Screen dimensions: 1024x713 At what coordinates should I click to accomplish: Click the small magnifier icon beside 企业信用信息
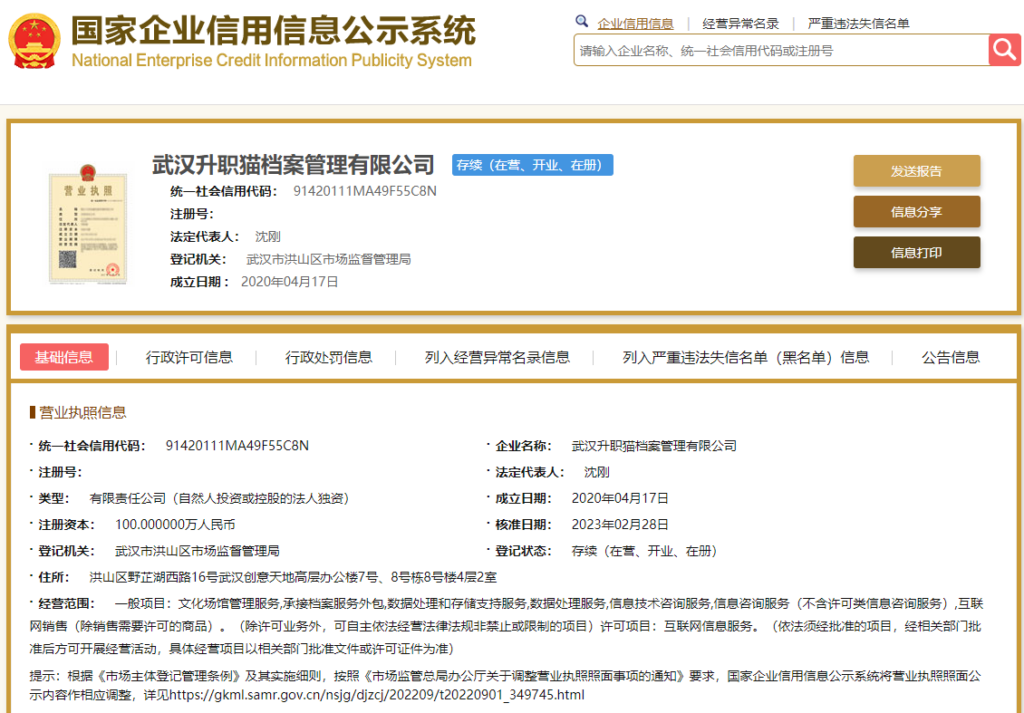pos(581,20)
